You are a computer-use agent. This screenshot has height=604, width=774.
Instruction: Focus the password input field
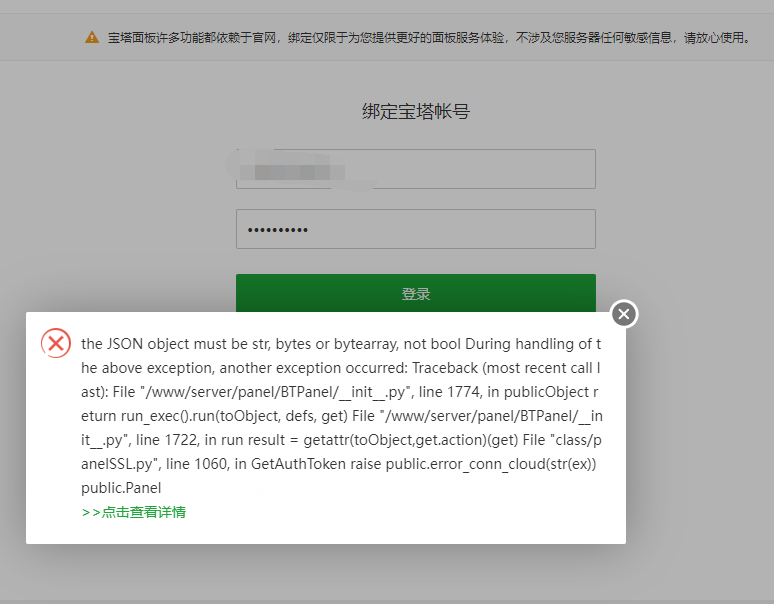[x=416, y=229]
